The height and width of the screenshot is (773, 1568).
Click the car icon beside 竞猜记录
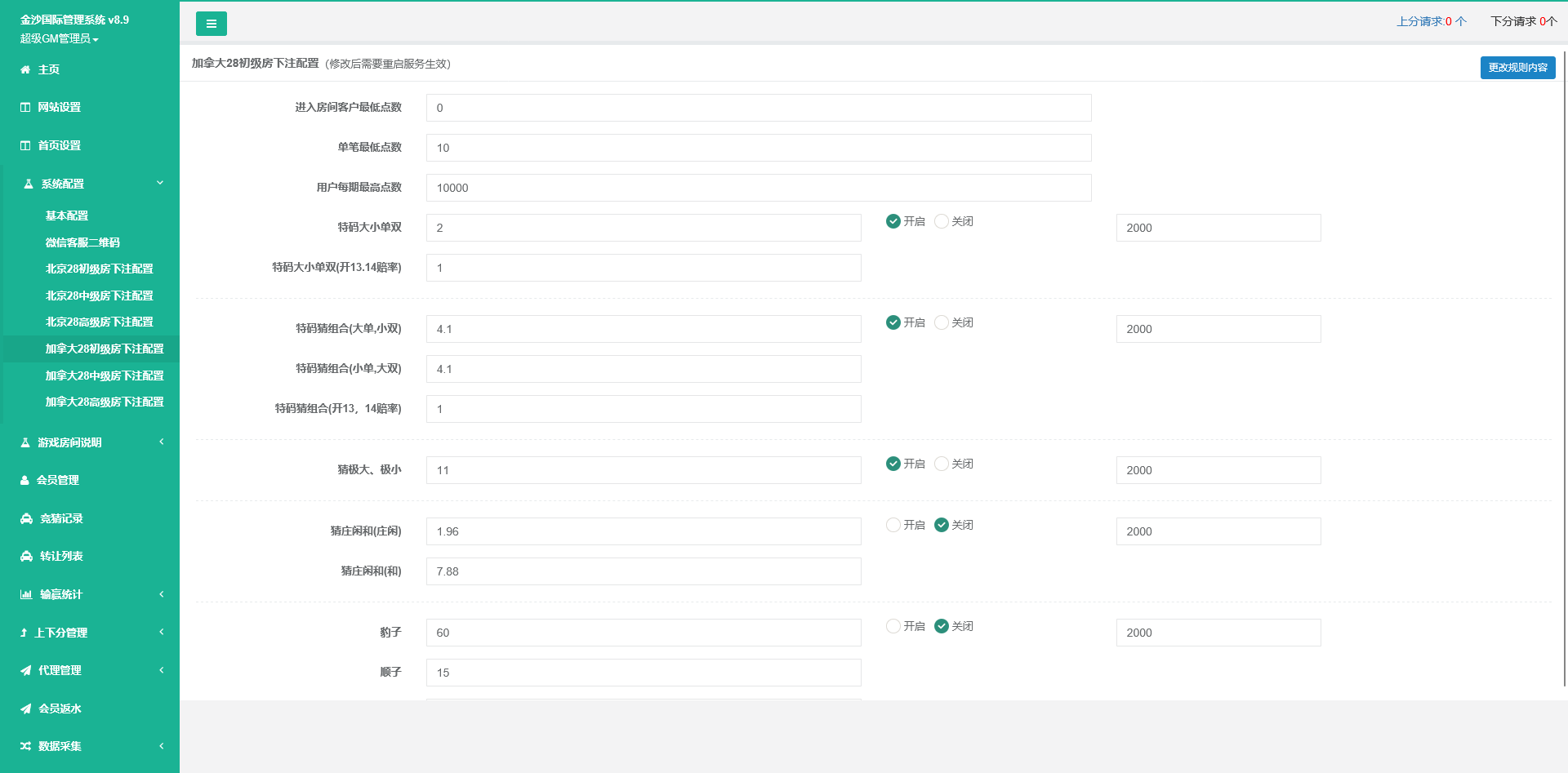tap(26, 519)
